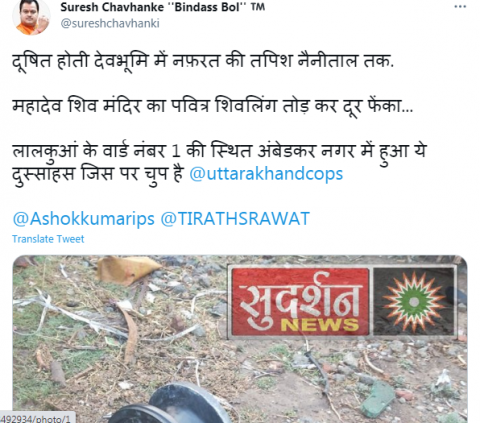Open the tweet's three-dot more menu
The image size is (480, 423).
pyautogui.click(x=460, y=7)
